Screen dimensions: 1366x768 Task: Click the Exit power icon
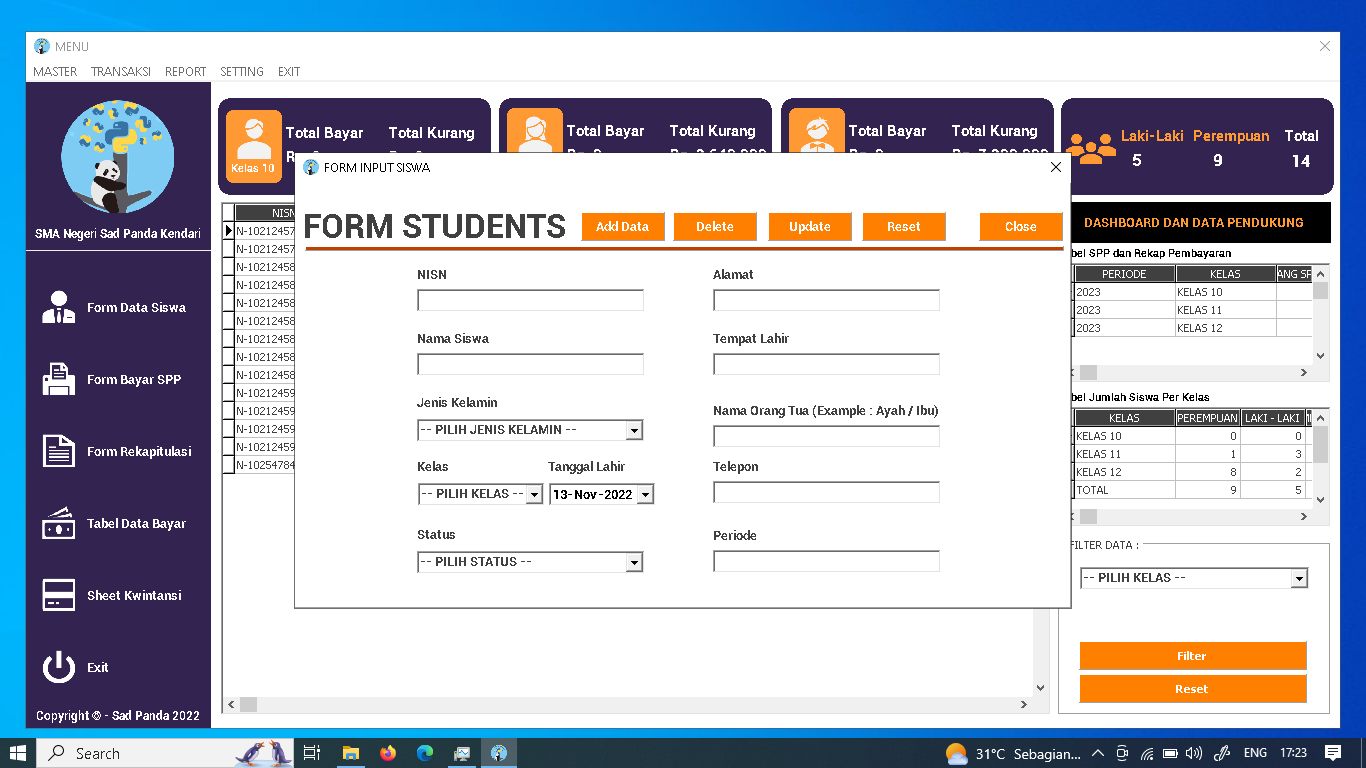[x=59, y=667]
